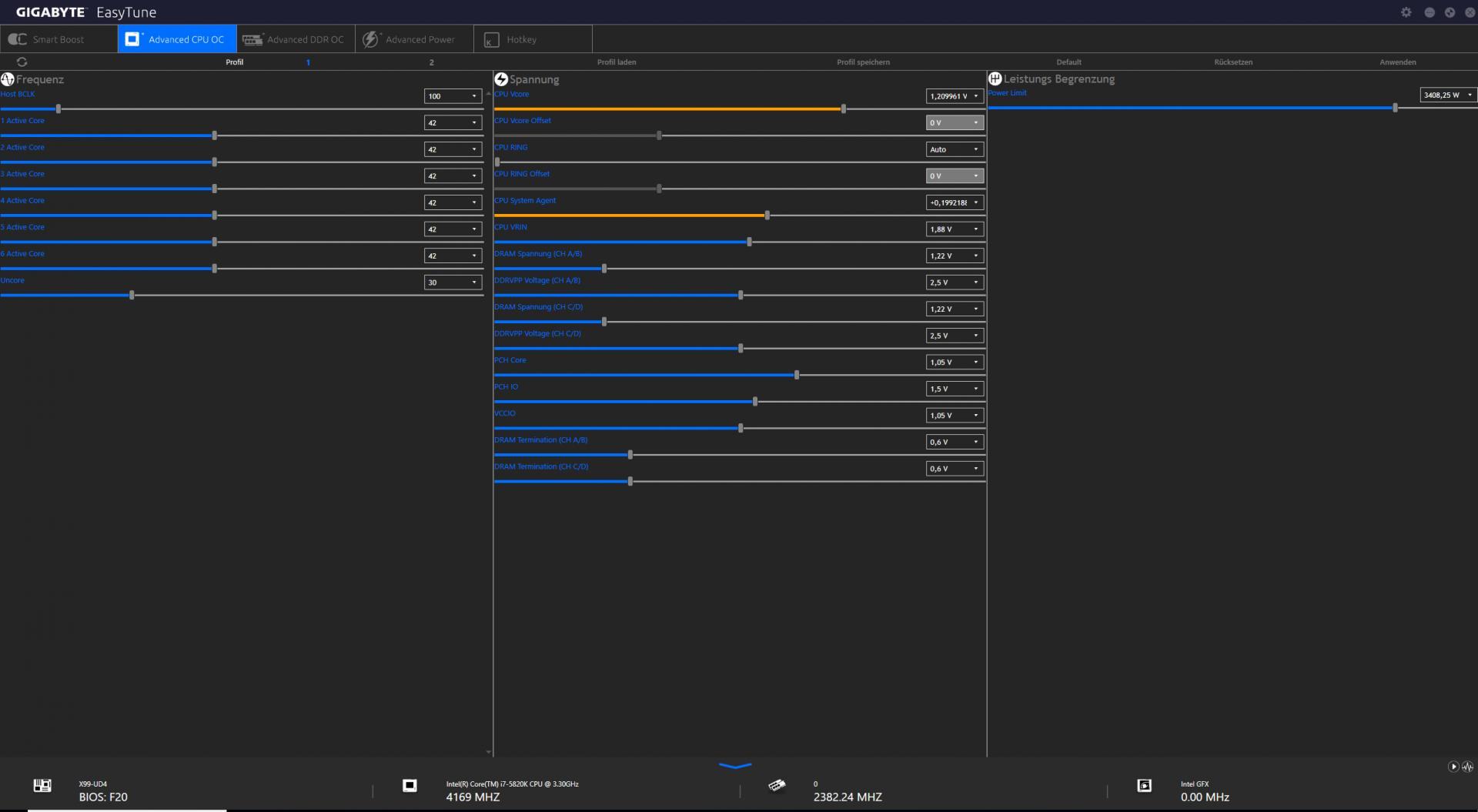
Task: Open the hardware monitor waveform icon
Action: coord(1467,767)
